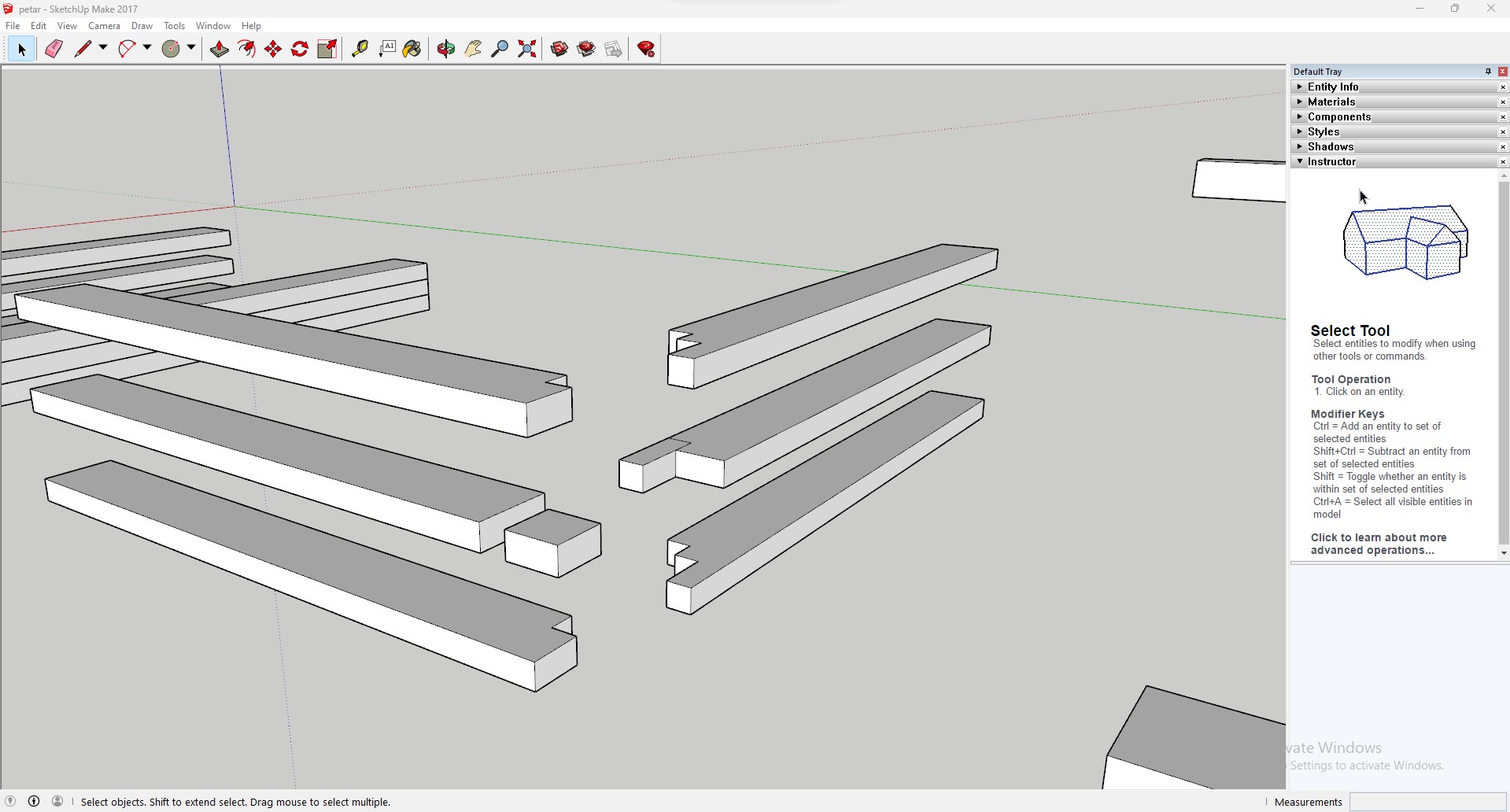This screenshot has width=1510, height=812.
Task: Select the Scale tool
Action: point(327,50)
